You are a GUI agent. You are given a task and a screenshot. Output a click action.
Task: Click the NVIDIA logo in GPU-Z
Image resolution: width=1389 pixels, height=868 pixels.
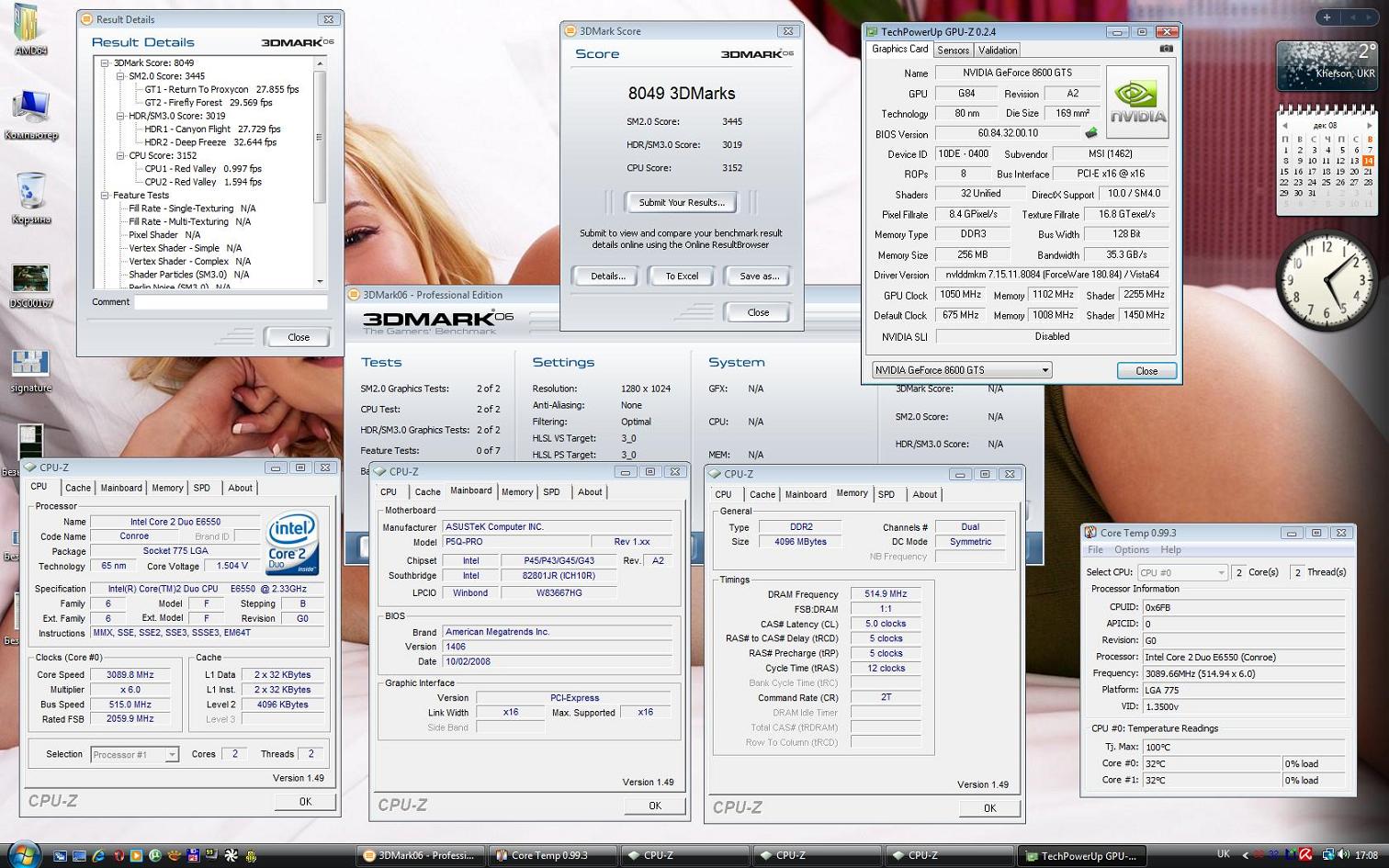(1137, 101)
